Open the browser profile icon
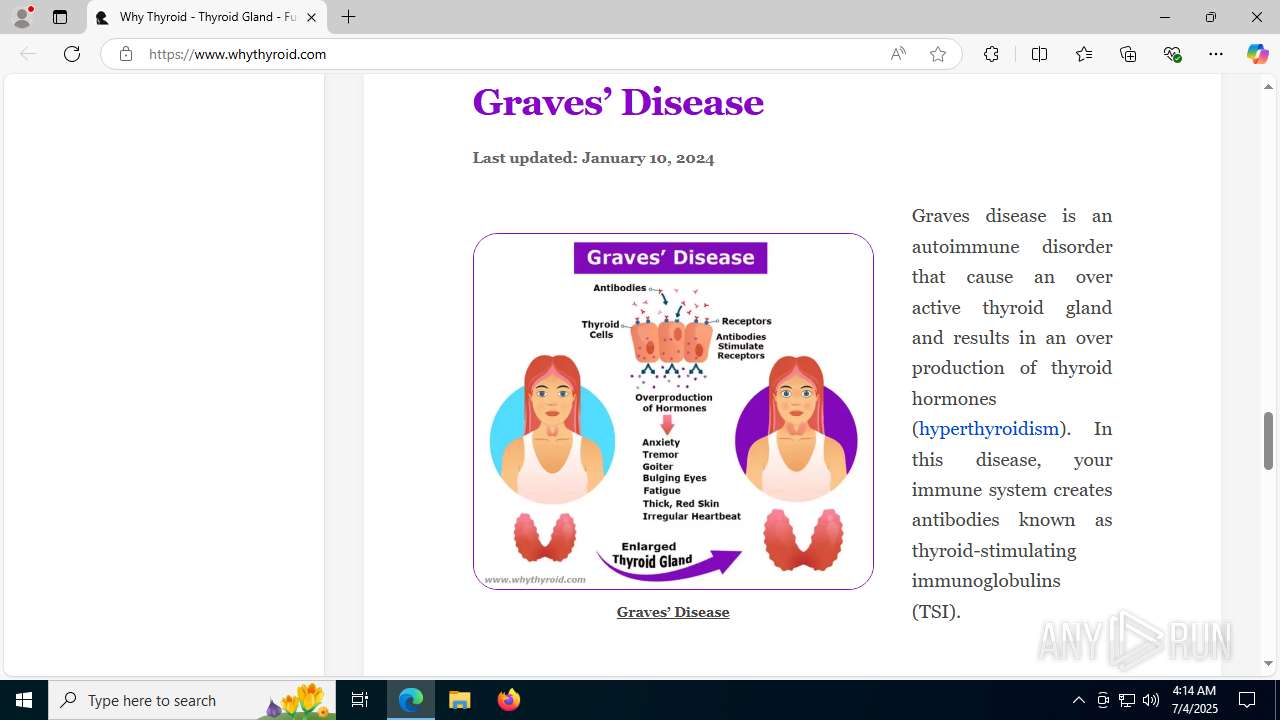 click(22, 17)
